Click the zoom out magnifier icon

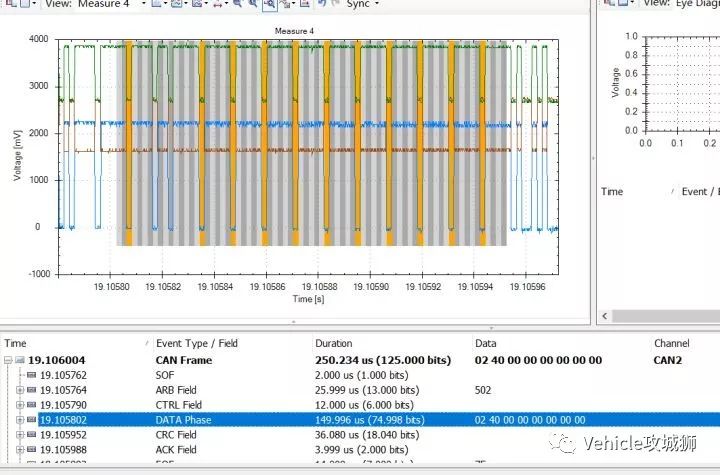[x=253, y=3]
